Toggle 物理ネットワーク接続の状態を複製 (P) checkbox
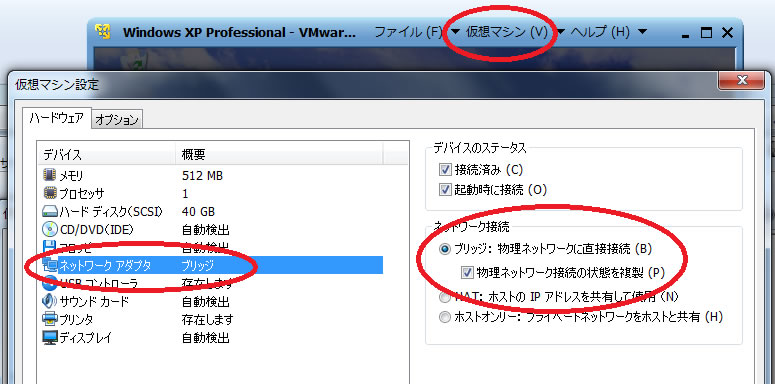The height and width of the screenshot is (384, 775). tap(466, 272)
